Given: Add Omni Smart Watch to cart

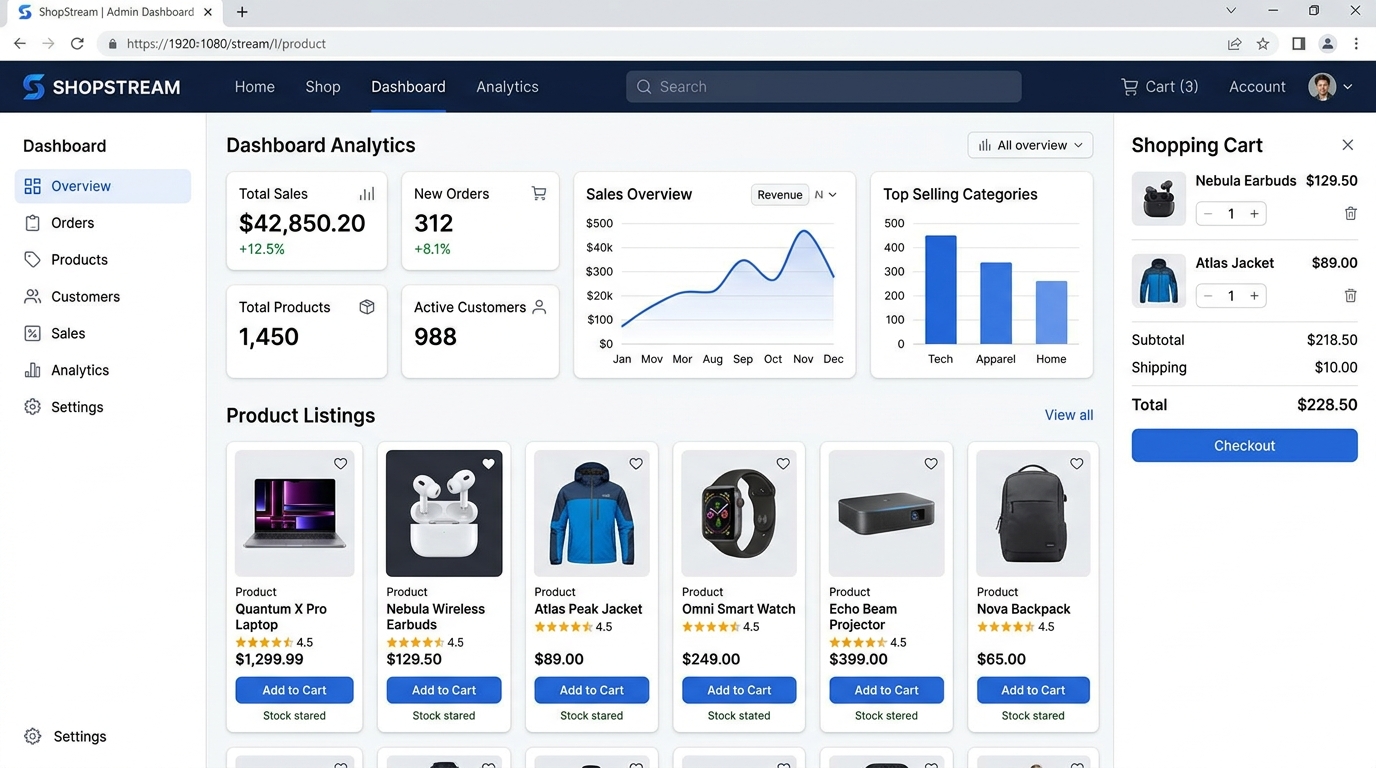Looking at the screenshot, I should [739, 690].
